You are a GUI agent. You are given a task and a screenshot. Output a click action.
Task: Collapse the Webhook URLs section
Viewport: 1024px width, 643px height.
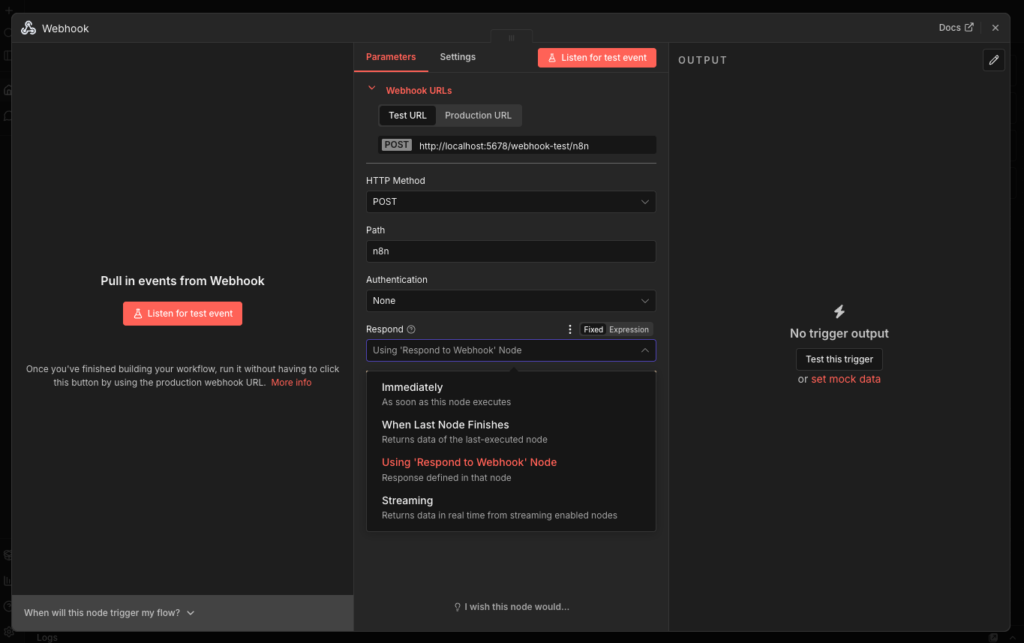tap(372, 89)
